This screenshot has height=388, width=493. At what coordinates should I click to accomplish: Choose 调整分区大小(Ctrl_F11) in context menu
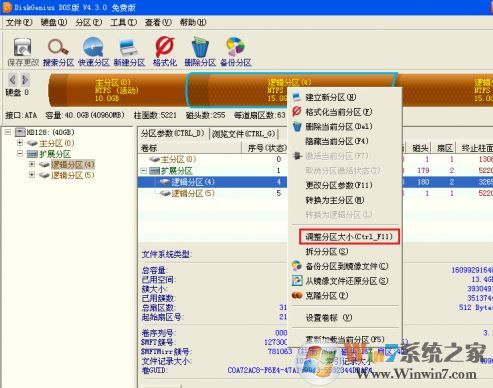point(349,237)
